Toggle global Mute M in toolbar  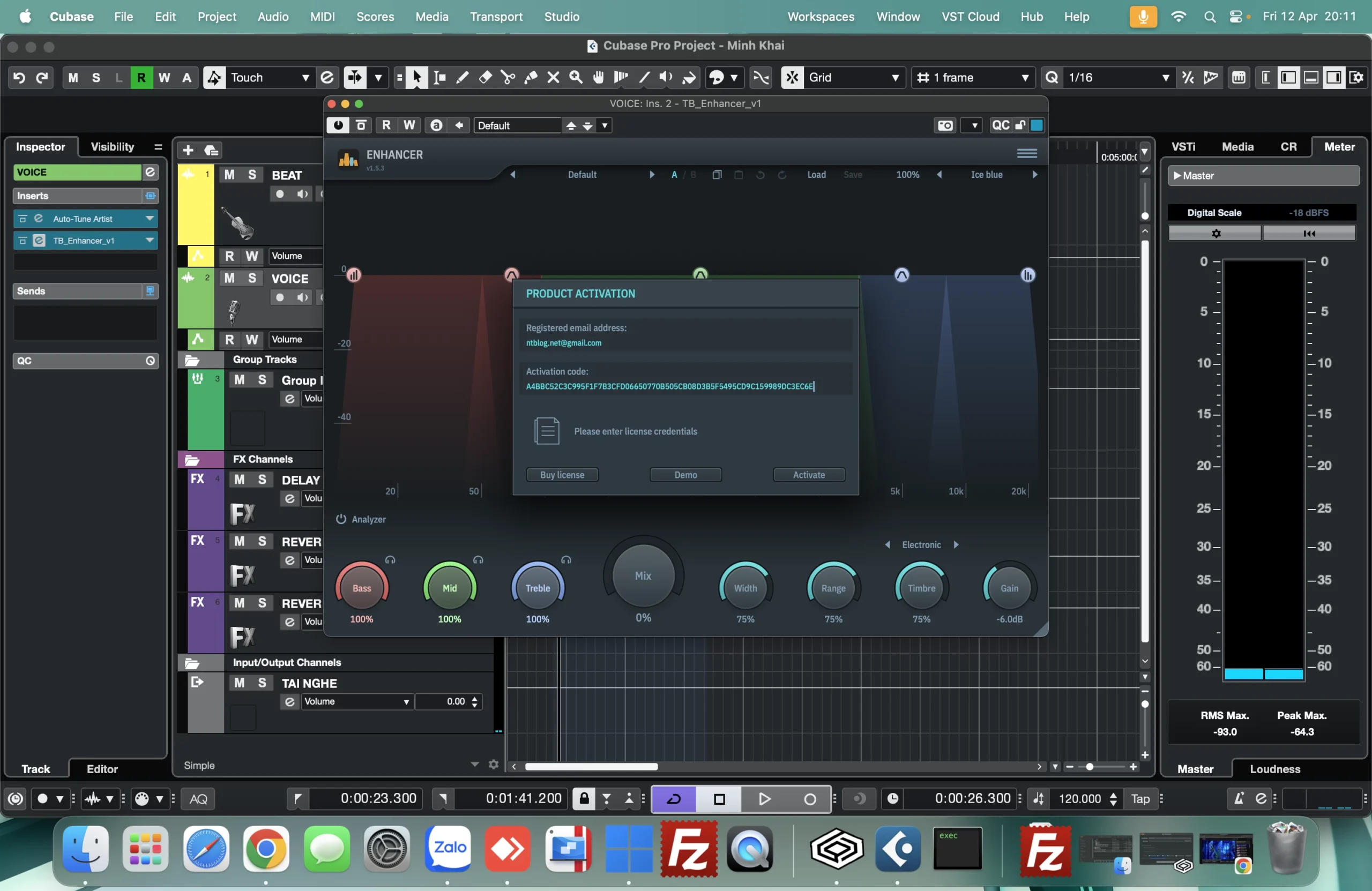73,77
